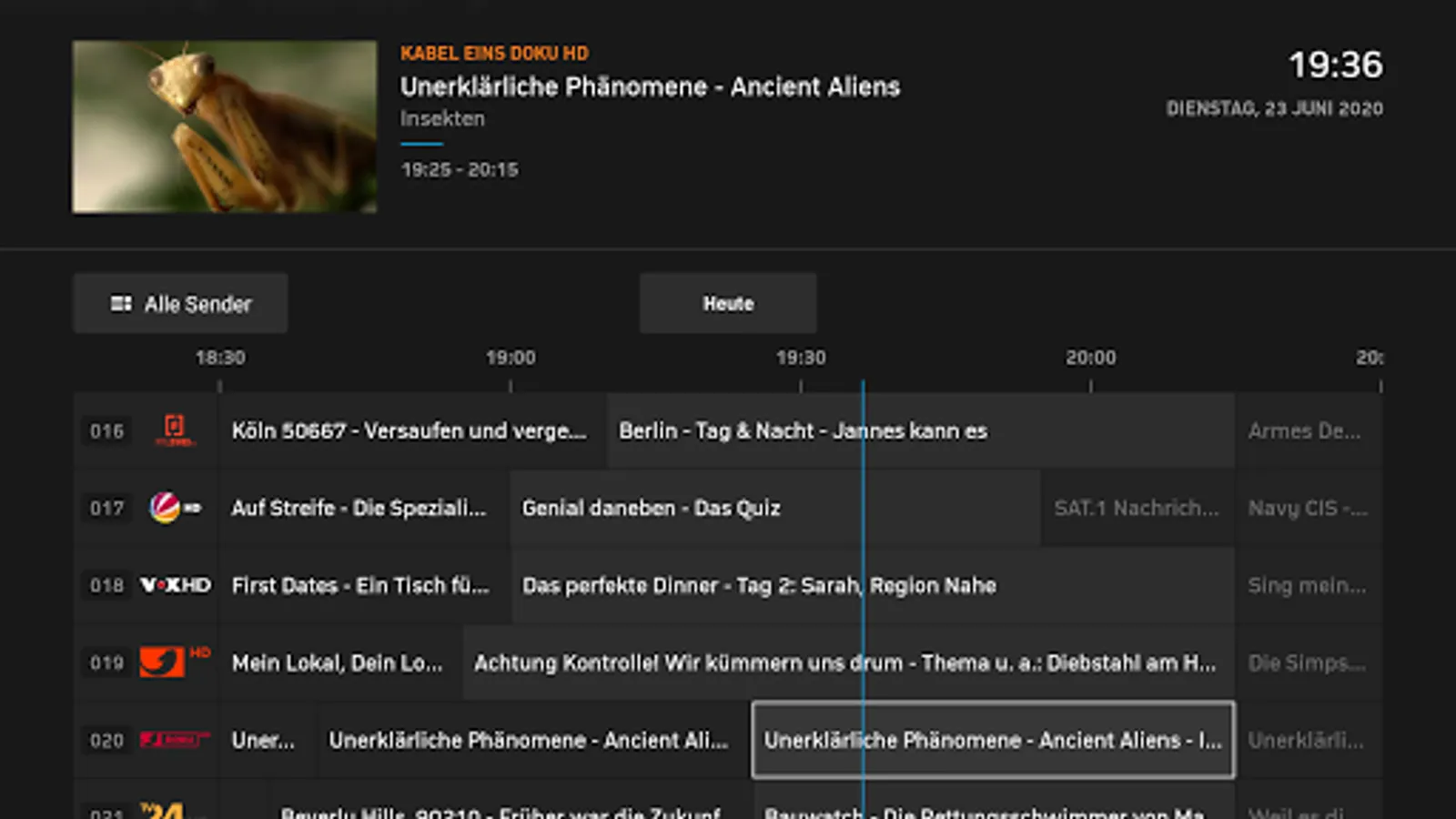Screen dimensions: 1456x819
Task: Open First Dates - Ein Tisch fü... programme
Action: coord(365,585)
